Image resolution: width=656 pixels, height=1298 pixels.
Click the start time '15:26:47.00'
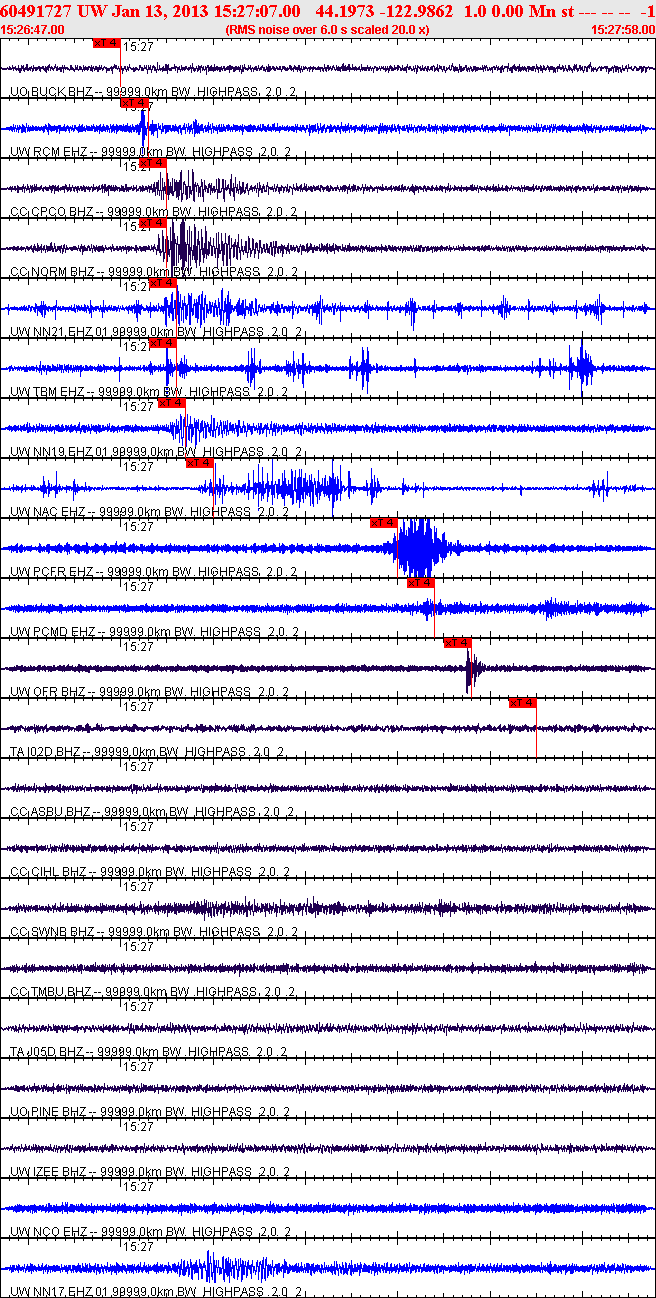pyautogui.click(x=33, y=30)
